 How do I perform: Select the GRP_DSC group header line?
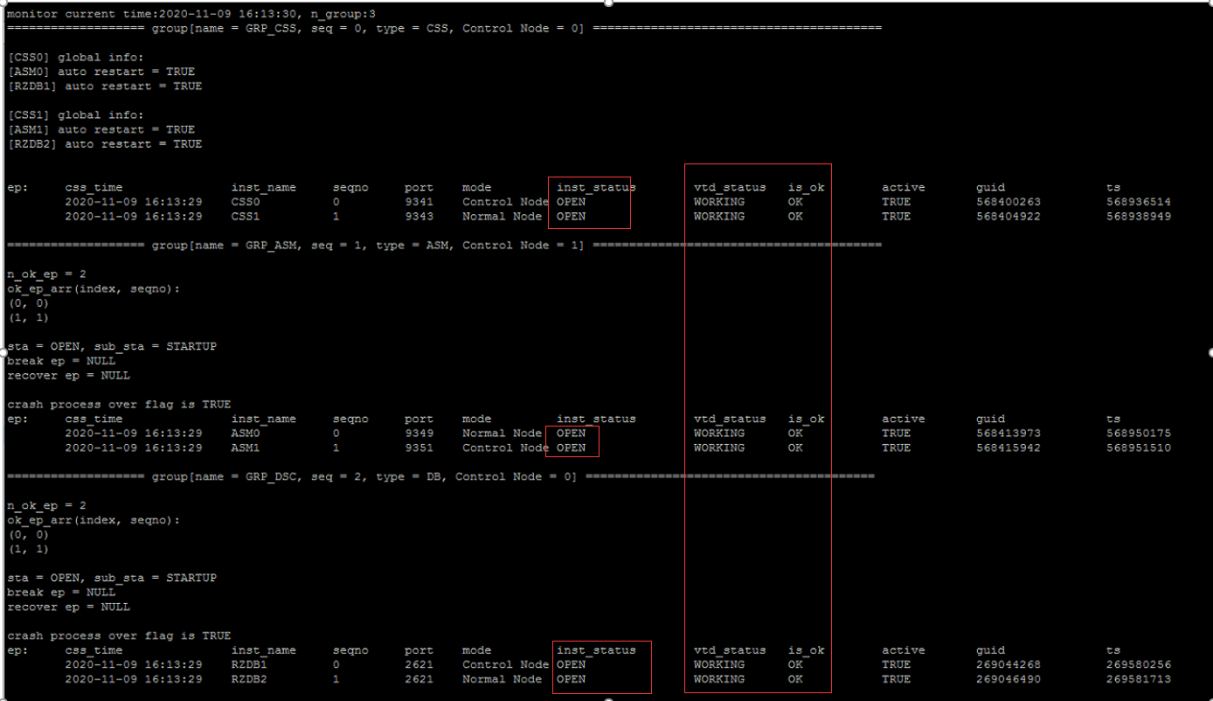pyautogui.click(x=440, y=477)
